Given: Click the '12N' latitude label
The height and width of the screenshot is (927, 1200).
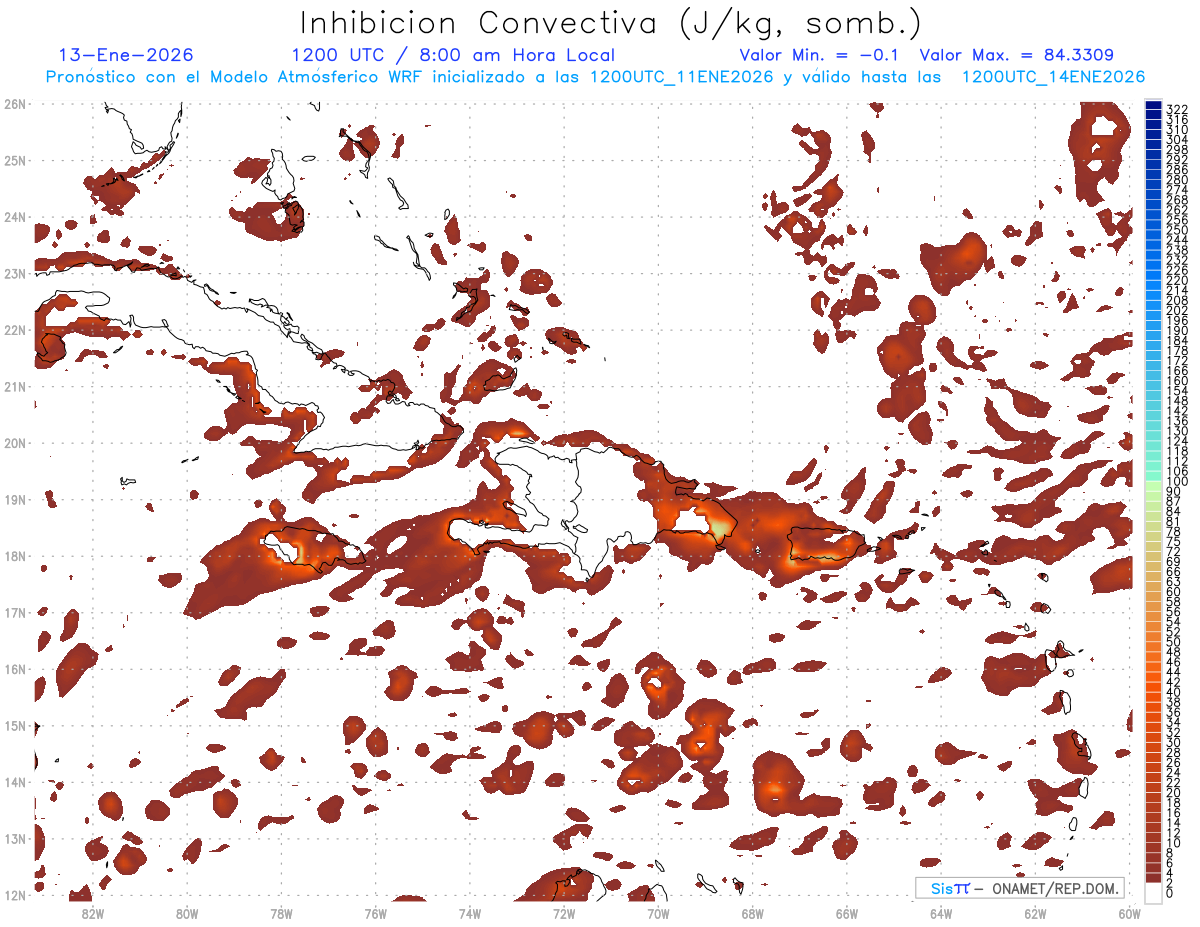Looking at the screenshot, I should pyautogui.click(x=15, y=894).
